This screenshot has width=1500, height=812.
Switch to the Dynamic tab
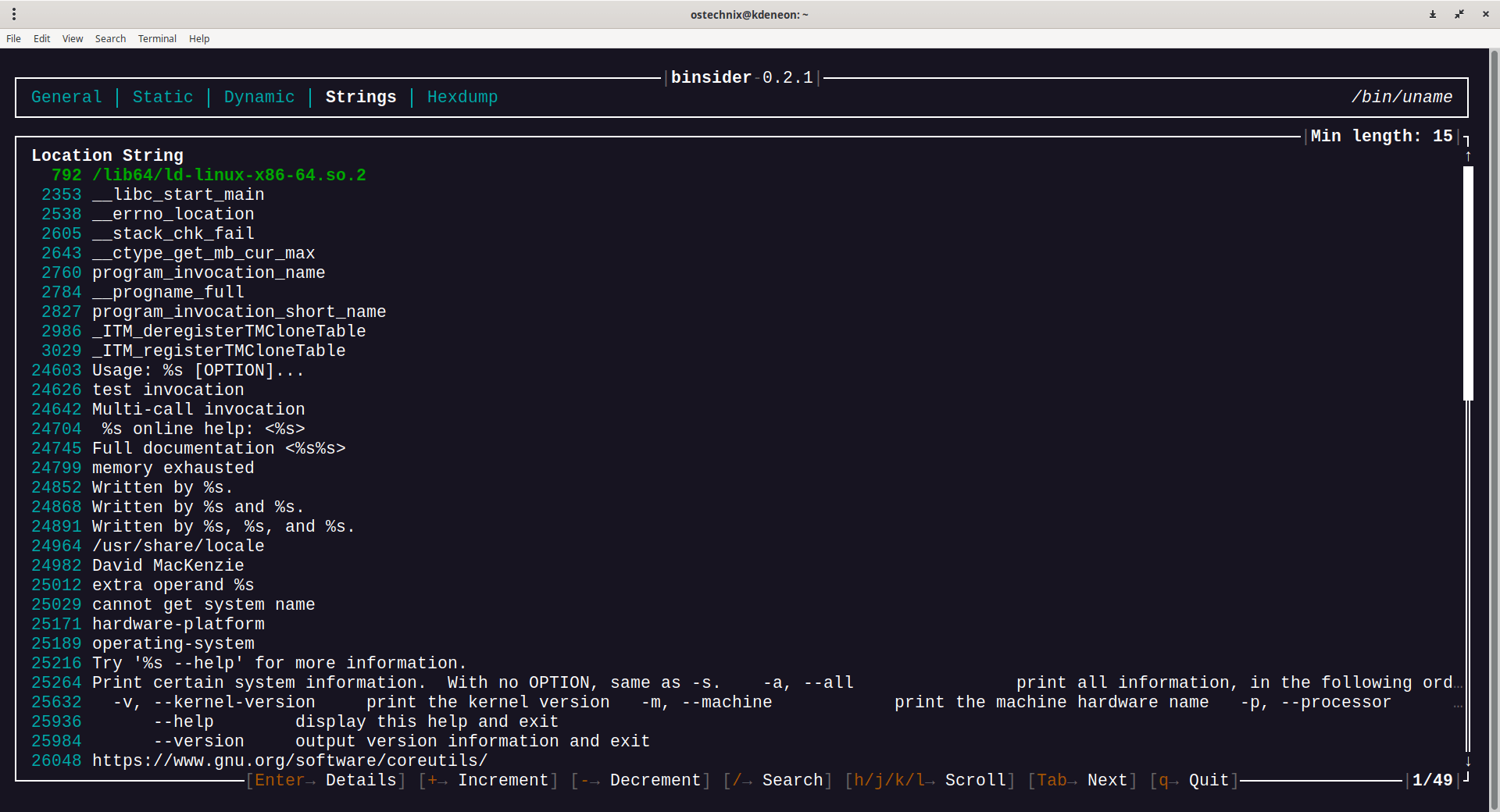259,97
